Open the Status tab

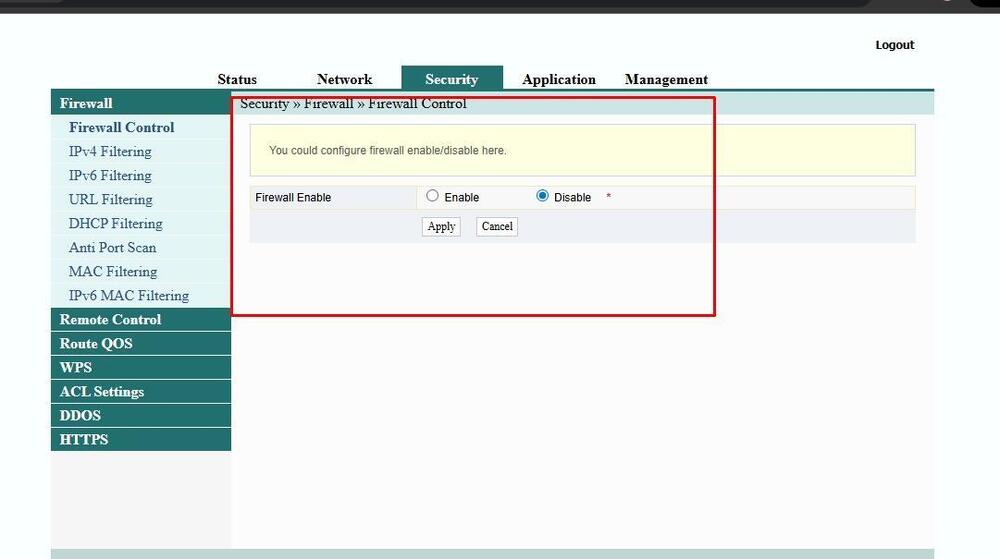[237, 80]
